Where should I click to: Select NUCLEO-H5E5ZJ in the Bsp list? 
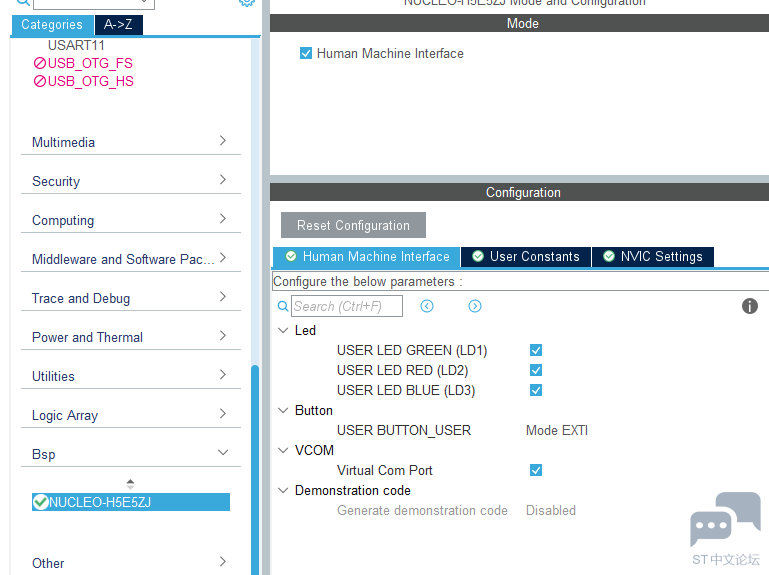131,502
